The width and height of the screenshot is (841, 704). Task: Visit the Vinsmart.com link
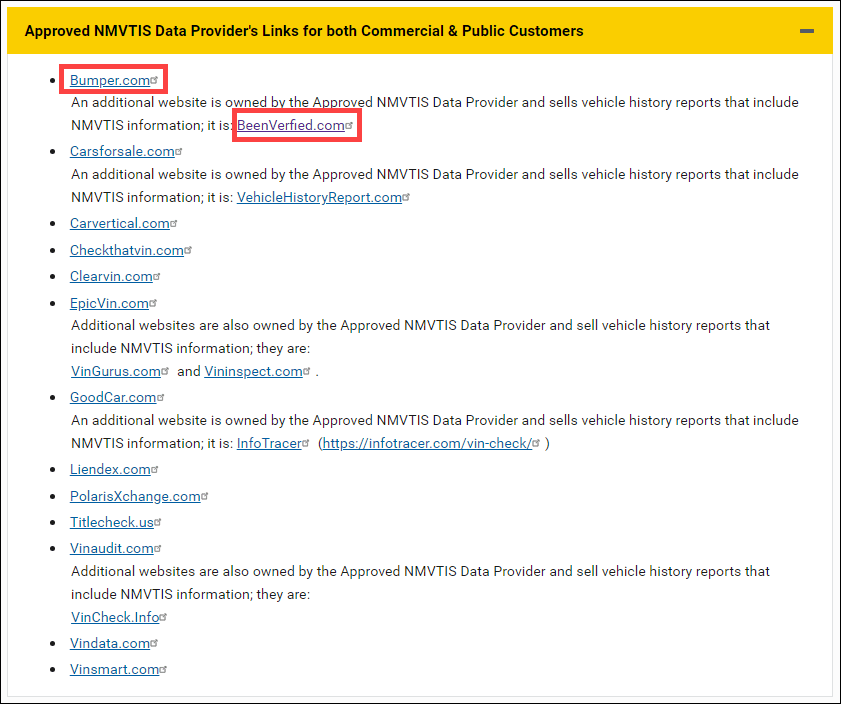click(x=115, y=670)
